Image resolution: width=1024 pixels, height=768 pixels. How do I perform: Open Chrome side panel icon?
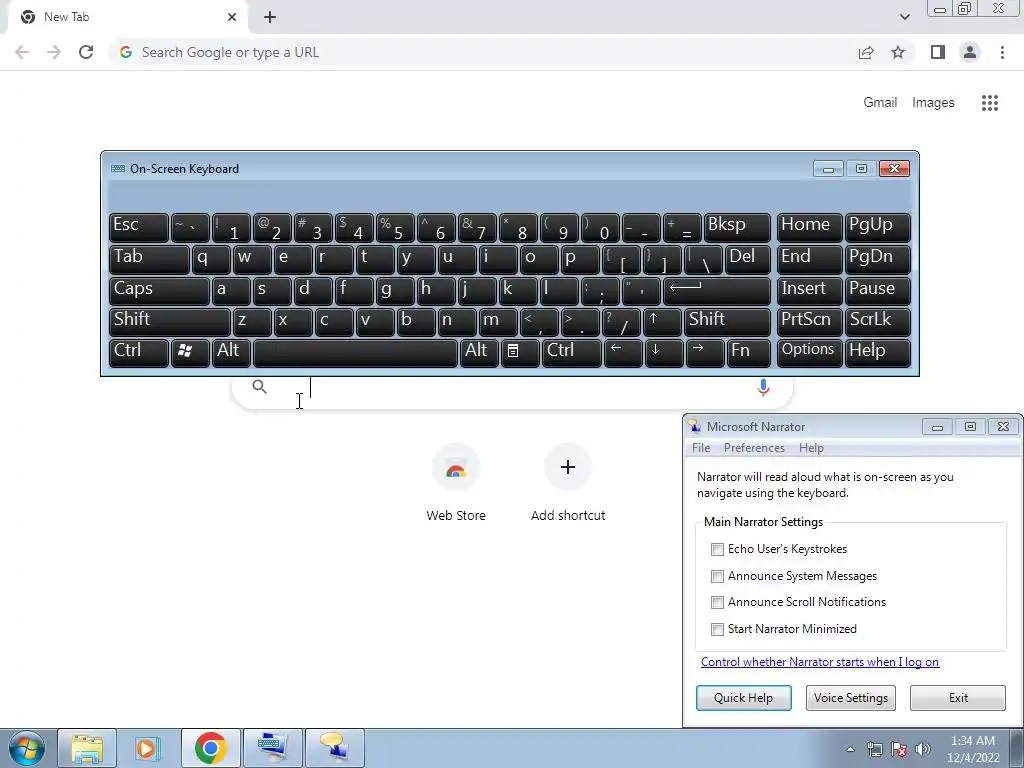coord(938,52)
